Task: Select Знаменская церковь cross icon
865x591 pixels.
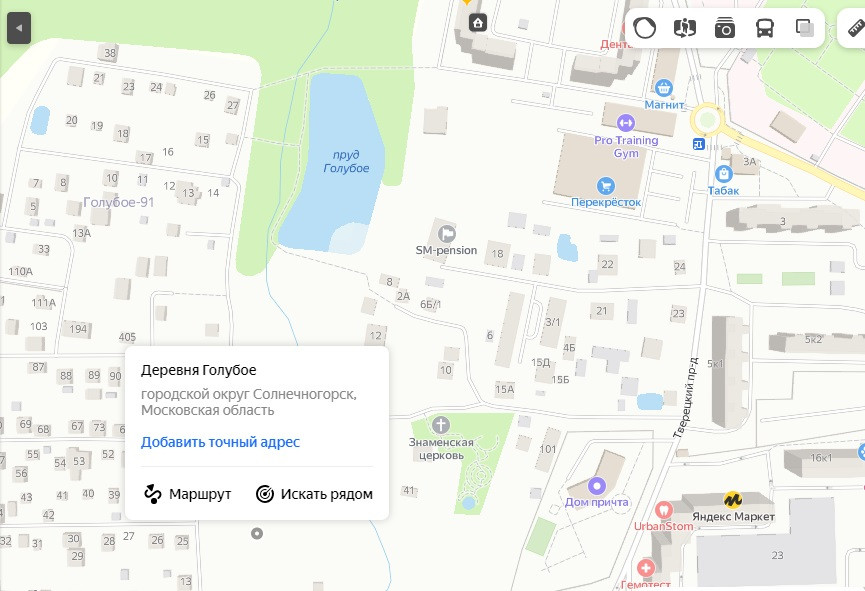Action: [x=440, y=425]
